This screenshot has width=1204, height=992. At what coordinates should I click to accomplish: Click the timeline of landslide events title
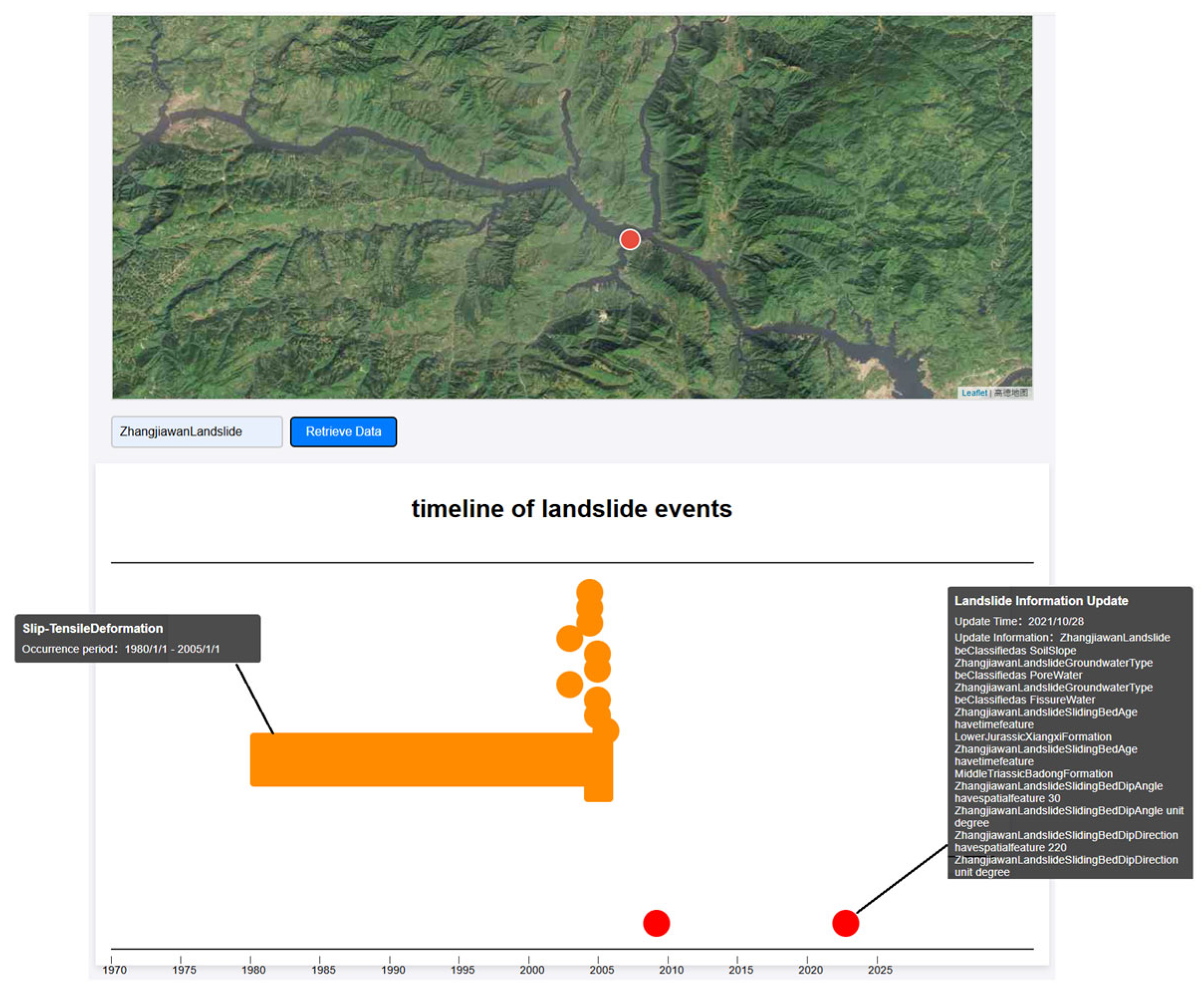coord(571,509)
